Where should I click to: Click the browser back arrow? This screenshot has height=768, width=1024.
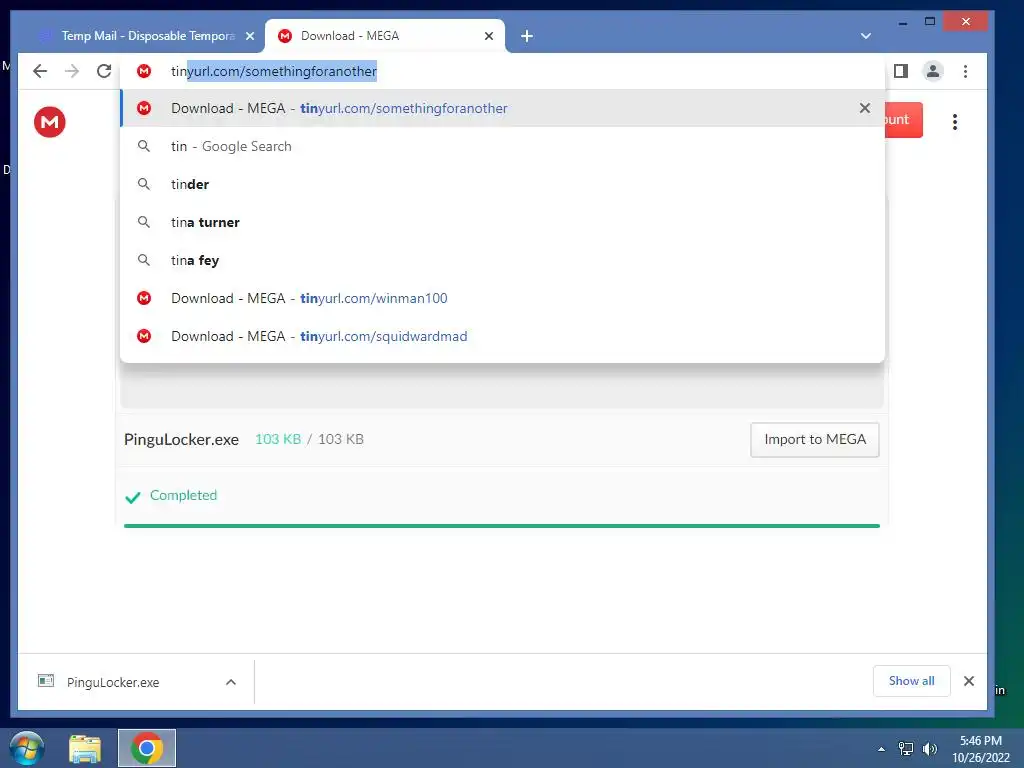click(40, 71)
